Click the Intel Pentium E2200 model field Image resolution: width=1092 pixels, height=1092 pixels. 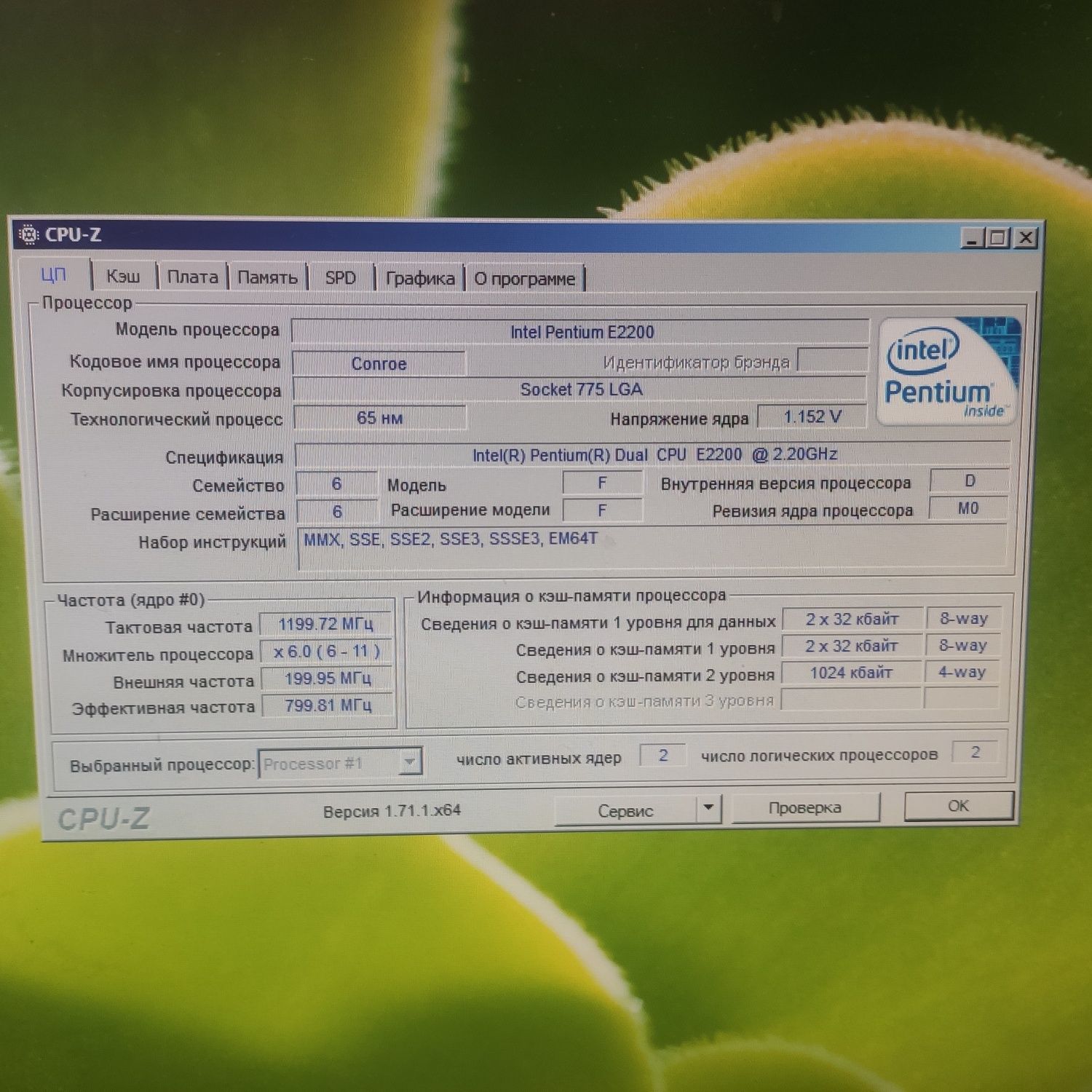581,332
